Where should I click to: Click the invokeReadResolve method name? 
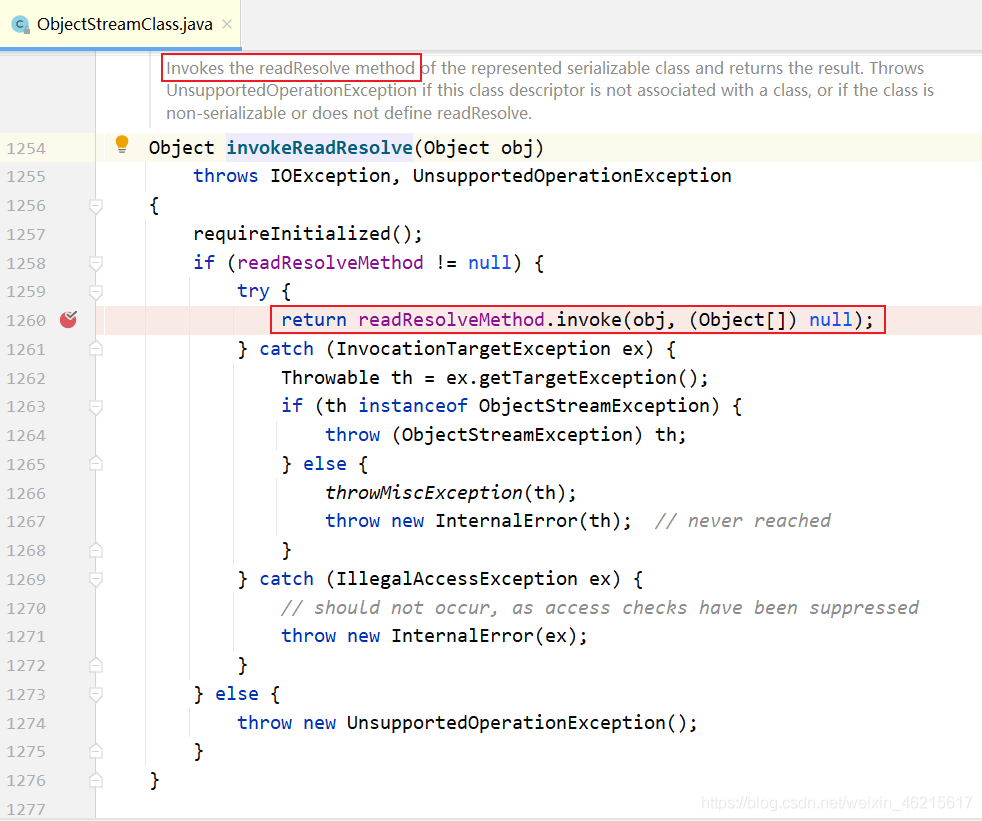[x=319, y=148]
